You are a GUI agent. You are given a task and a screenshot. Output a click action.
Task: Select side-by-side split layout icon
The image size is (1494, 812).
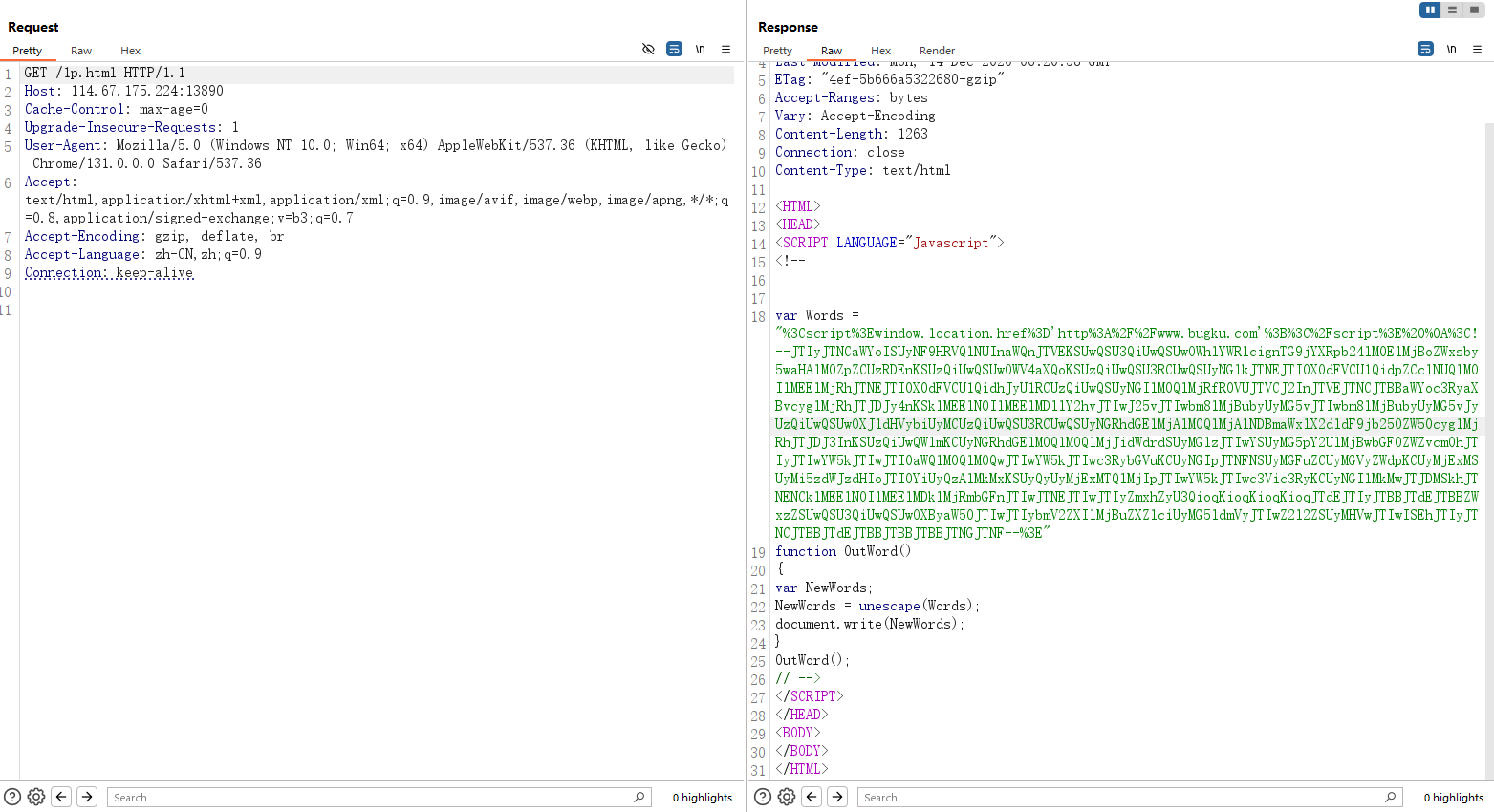pos(1430,10)
